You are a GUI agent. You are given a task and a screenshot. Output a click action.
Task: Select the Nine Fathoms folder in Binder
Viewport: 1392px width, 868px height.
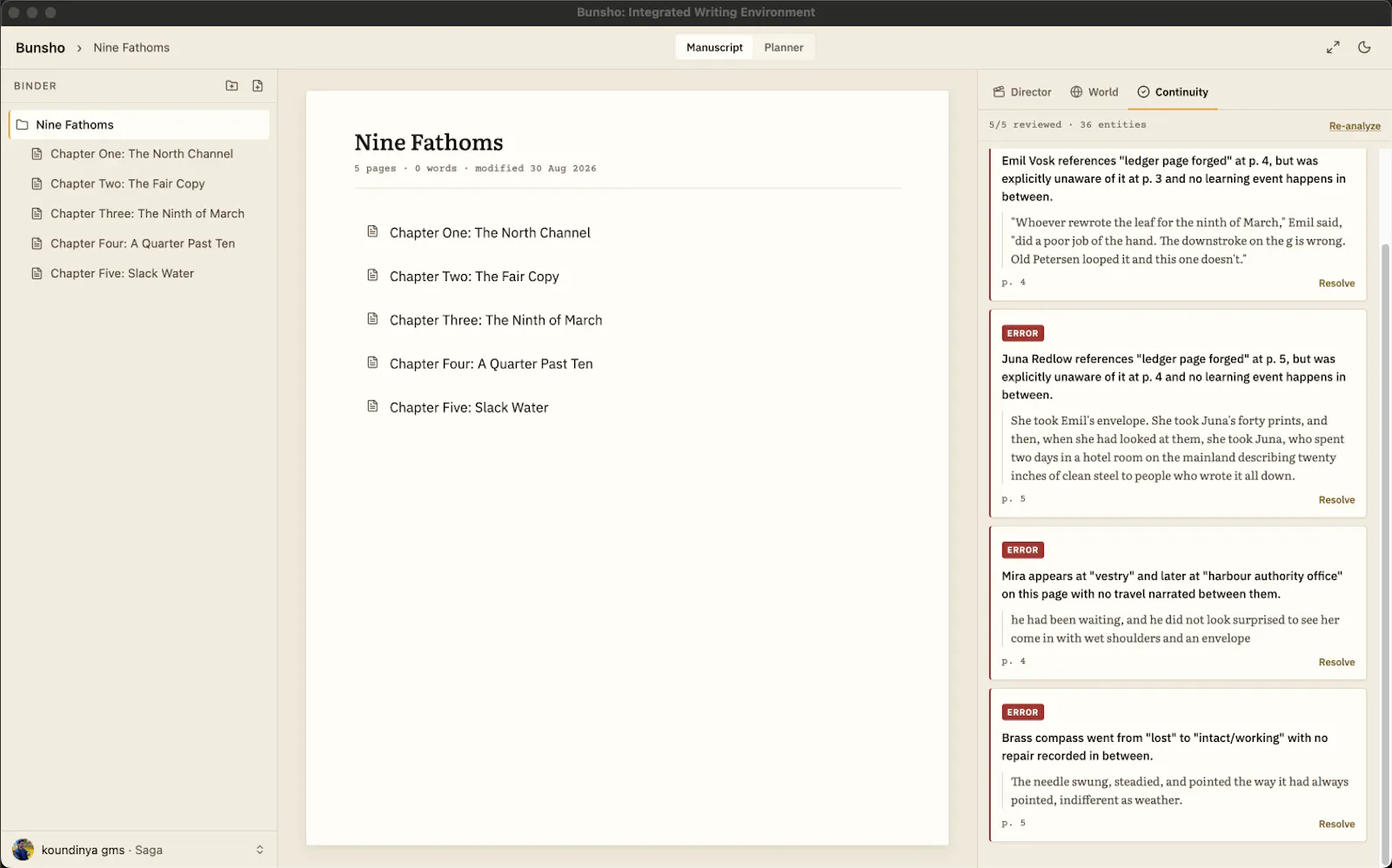click(x=139, y=124)
